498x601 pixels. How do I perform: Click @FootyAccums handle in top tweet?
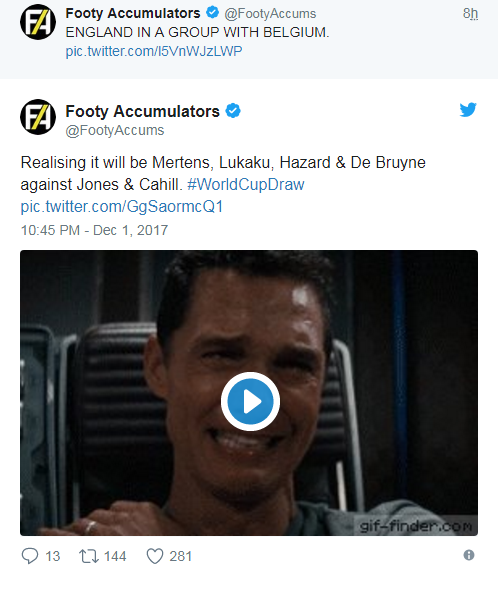point(270,14)
